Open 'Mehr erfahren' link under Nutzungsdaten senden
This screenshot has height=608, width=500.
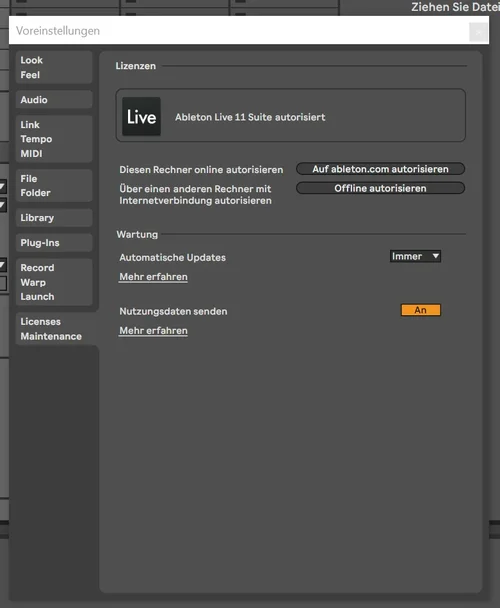(153, 331)
